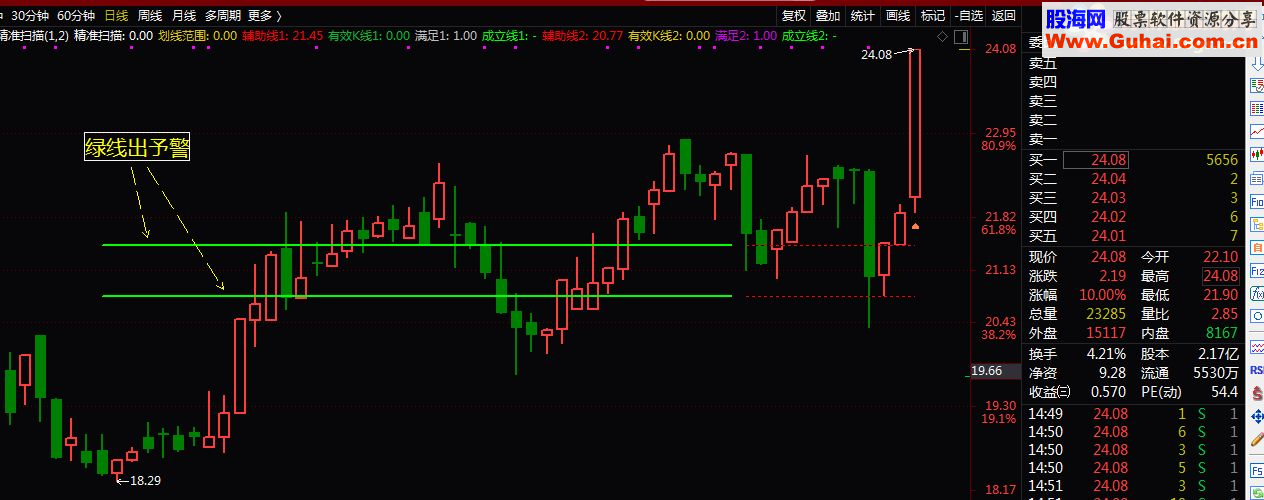Click the 买四 bid price 24.02
1264x500 pixels.
1108,217
